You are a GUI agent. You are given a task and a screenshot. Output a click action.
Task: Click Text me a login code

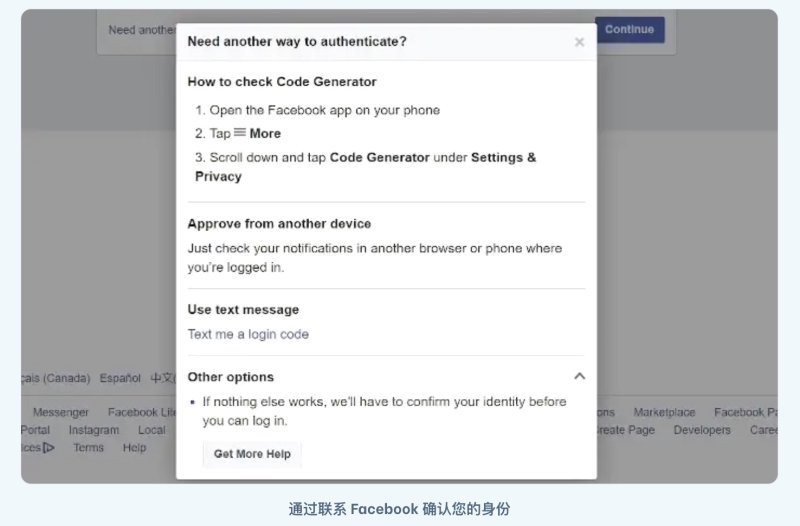click(x=248, y=334)
